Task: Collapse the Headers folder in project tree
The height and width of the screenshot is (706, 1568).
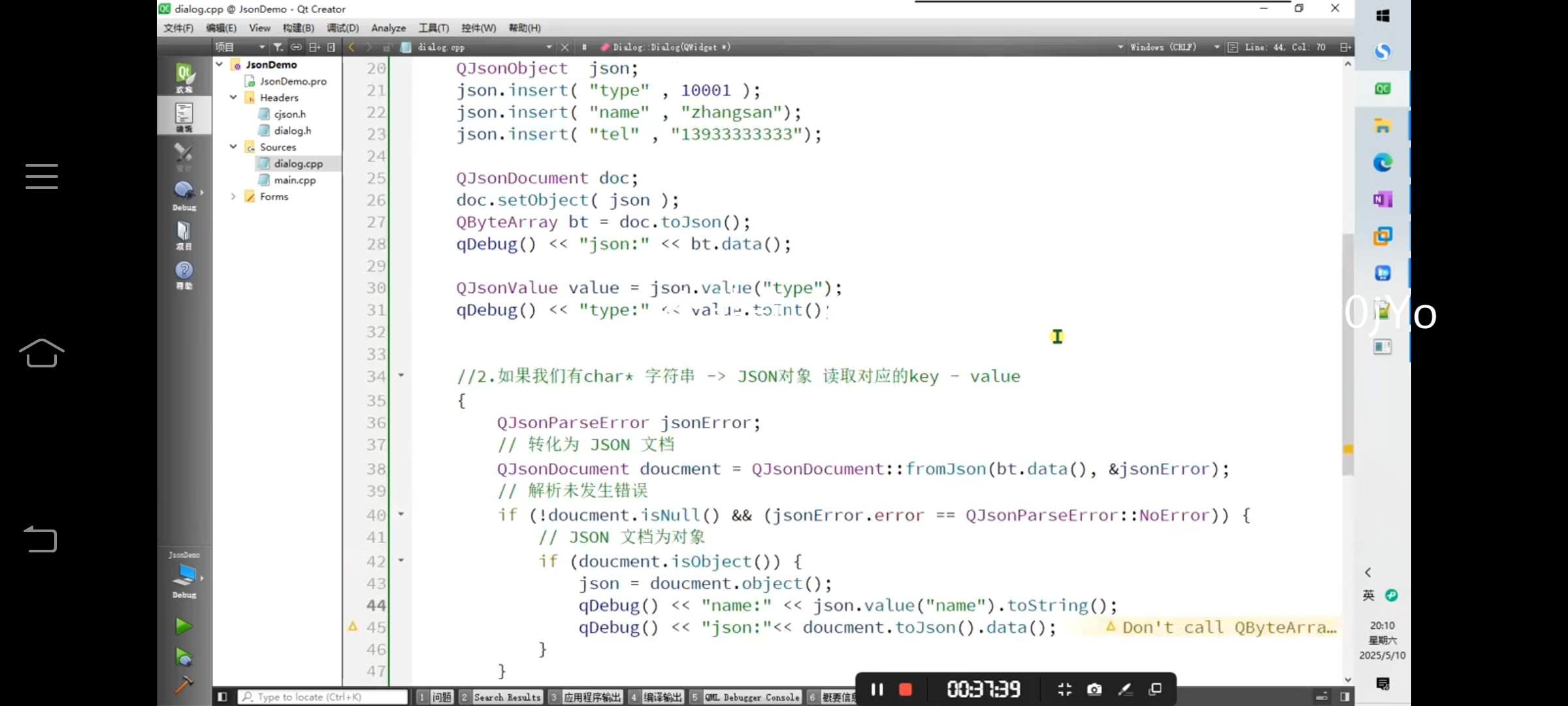Action: pos(233,97)
